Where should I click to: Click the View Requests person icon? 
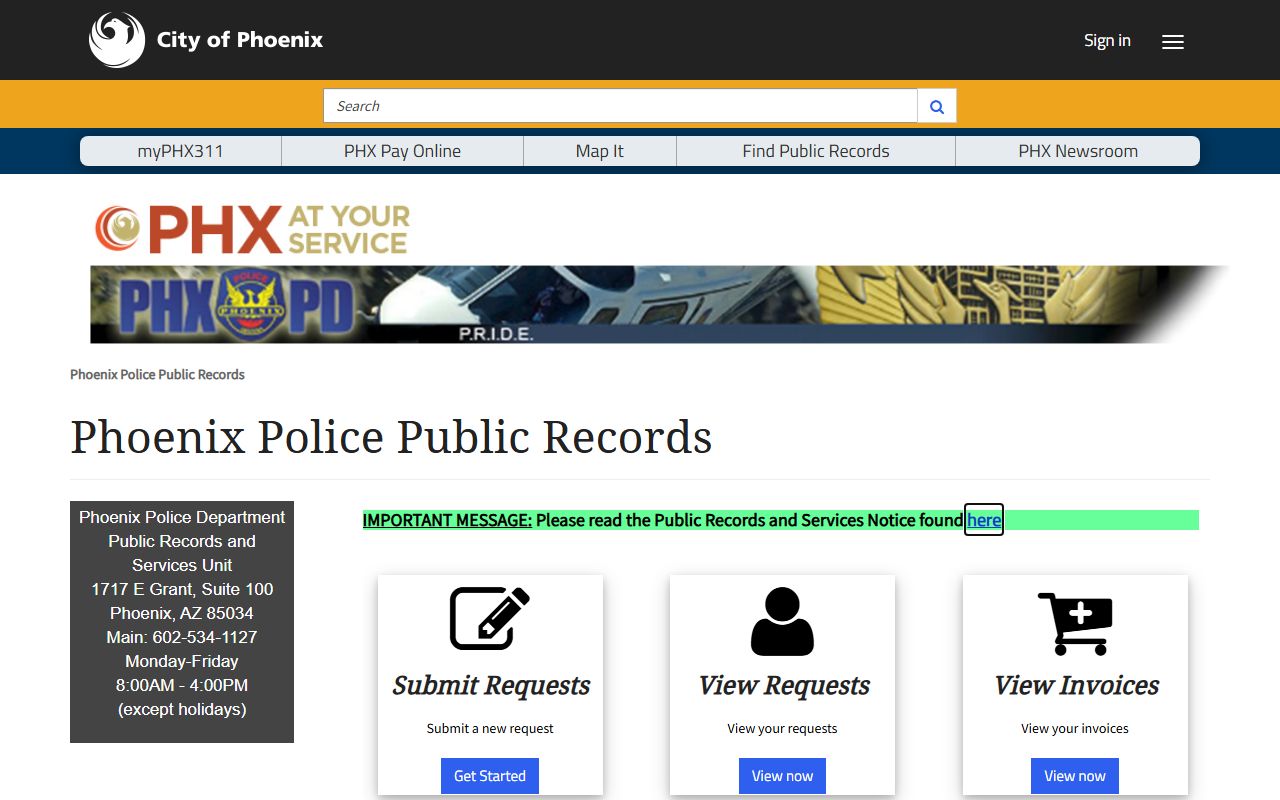(782, 621)
